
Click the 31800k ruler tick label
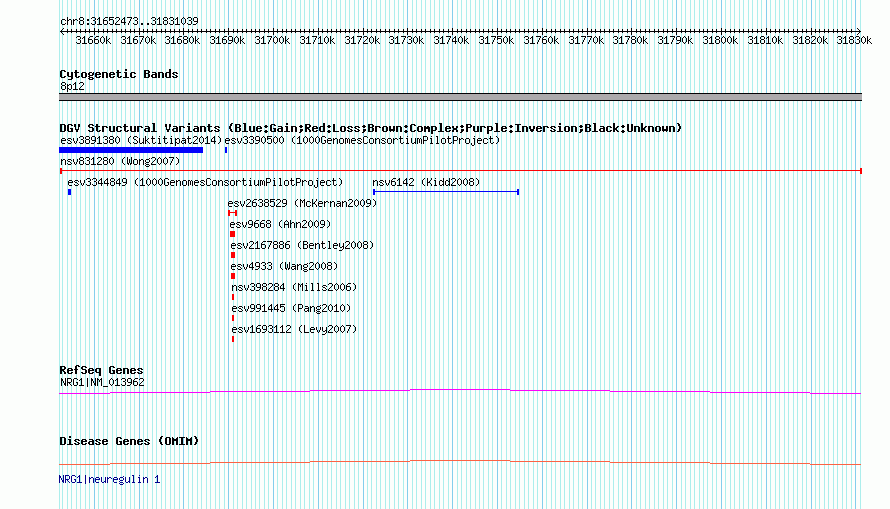click(x=720, y=41)
